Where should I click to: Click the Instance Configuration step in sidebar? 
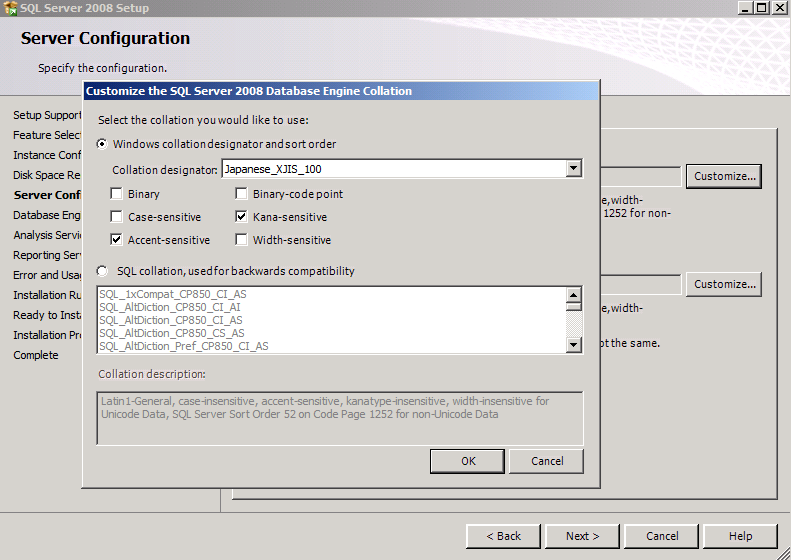(47, 155)
